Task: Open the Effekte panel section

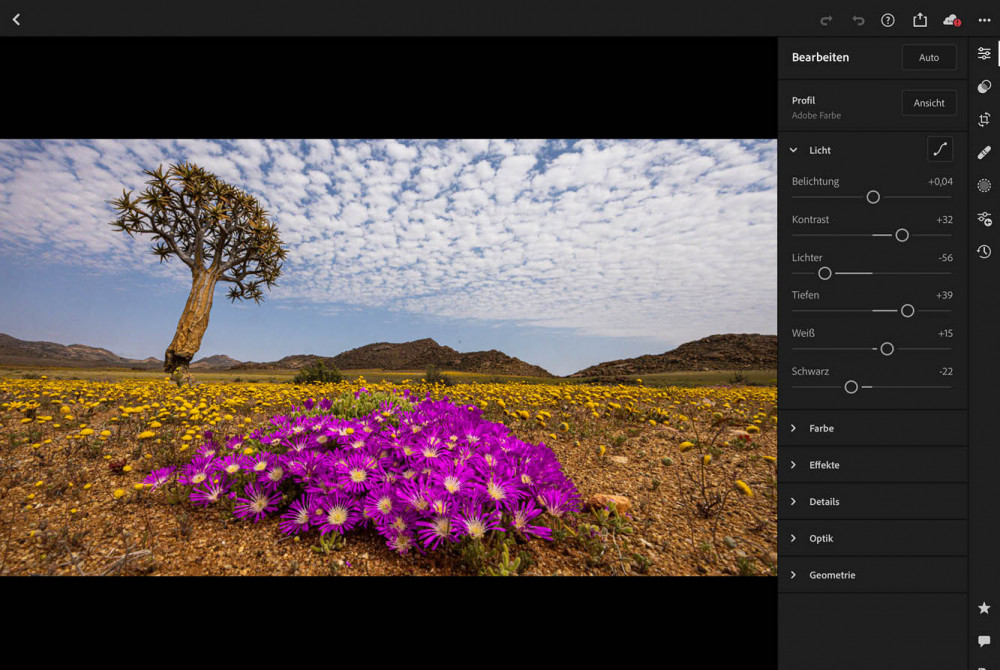Action: click(824, 465)
